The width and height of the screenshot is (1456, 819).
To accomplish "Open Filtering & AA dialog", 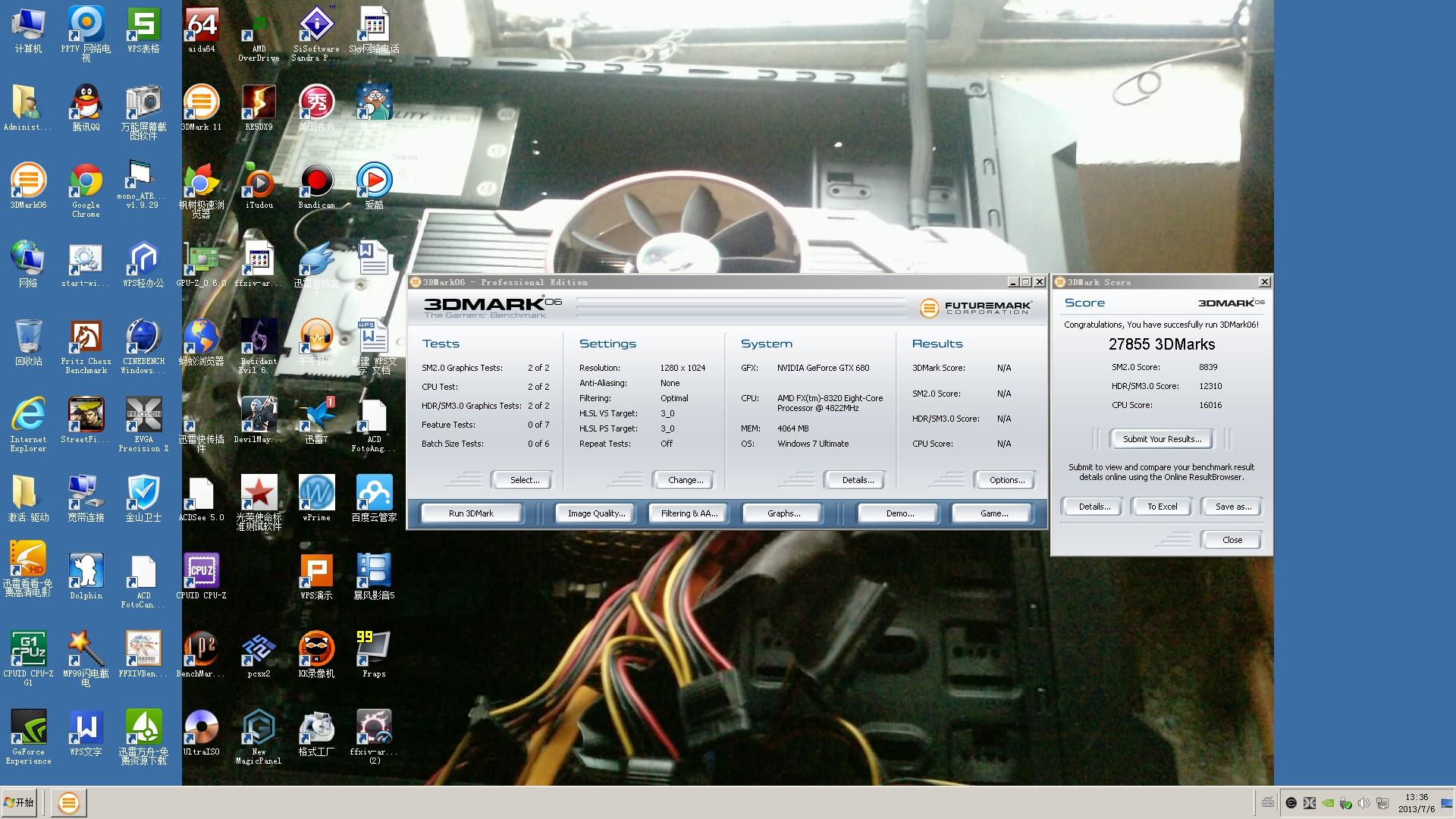I will 689,513.
